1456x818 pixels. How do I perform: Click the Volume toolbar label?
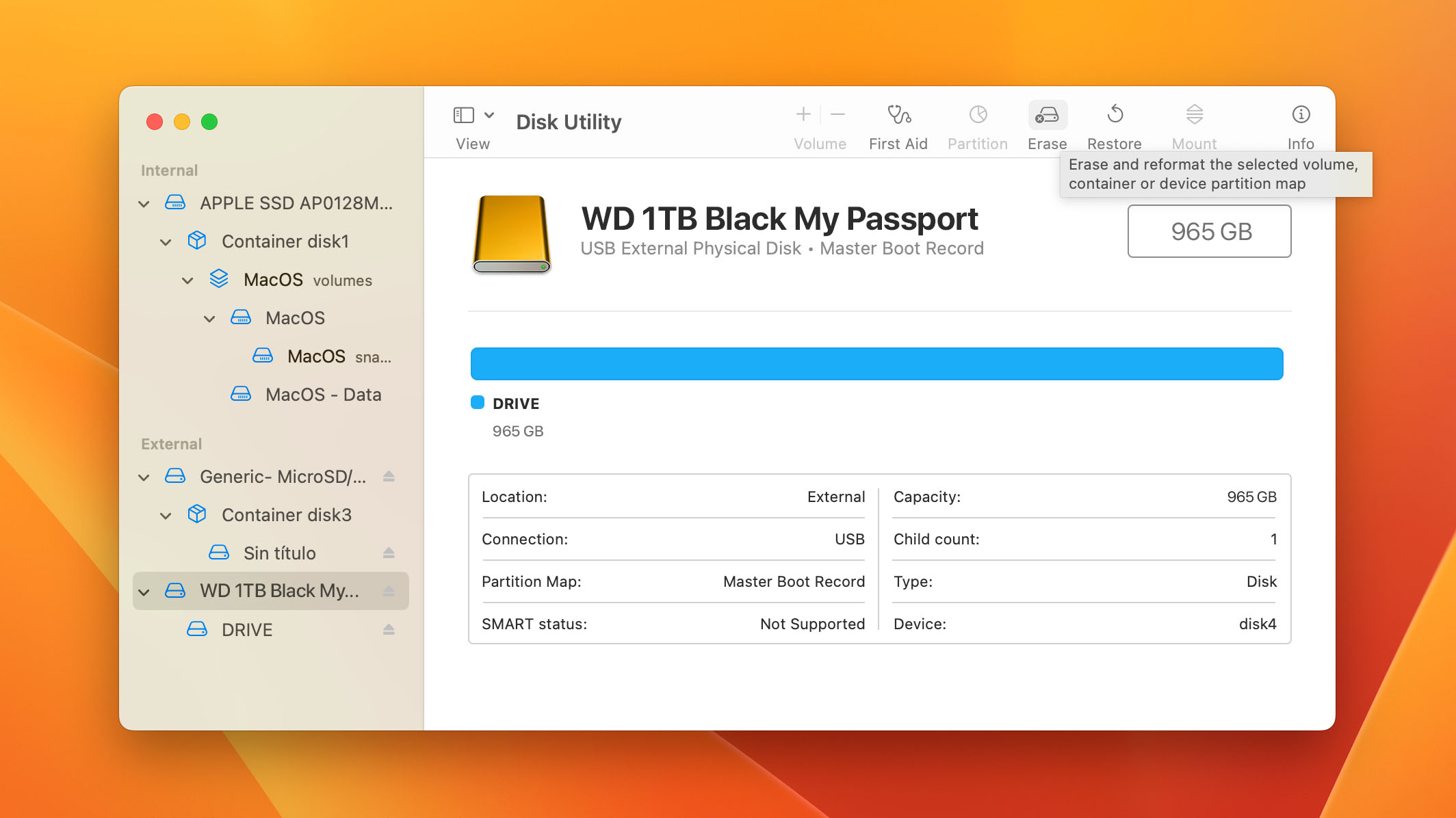tap(820, 144)
